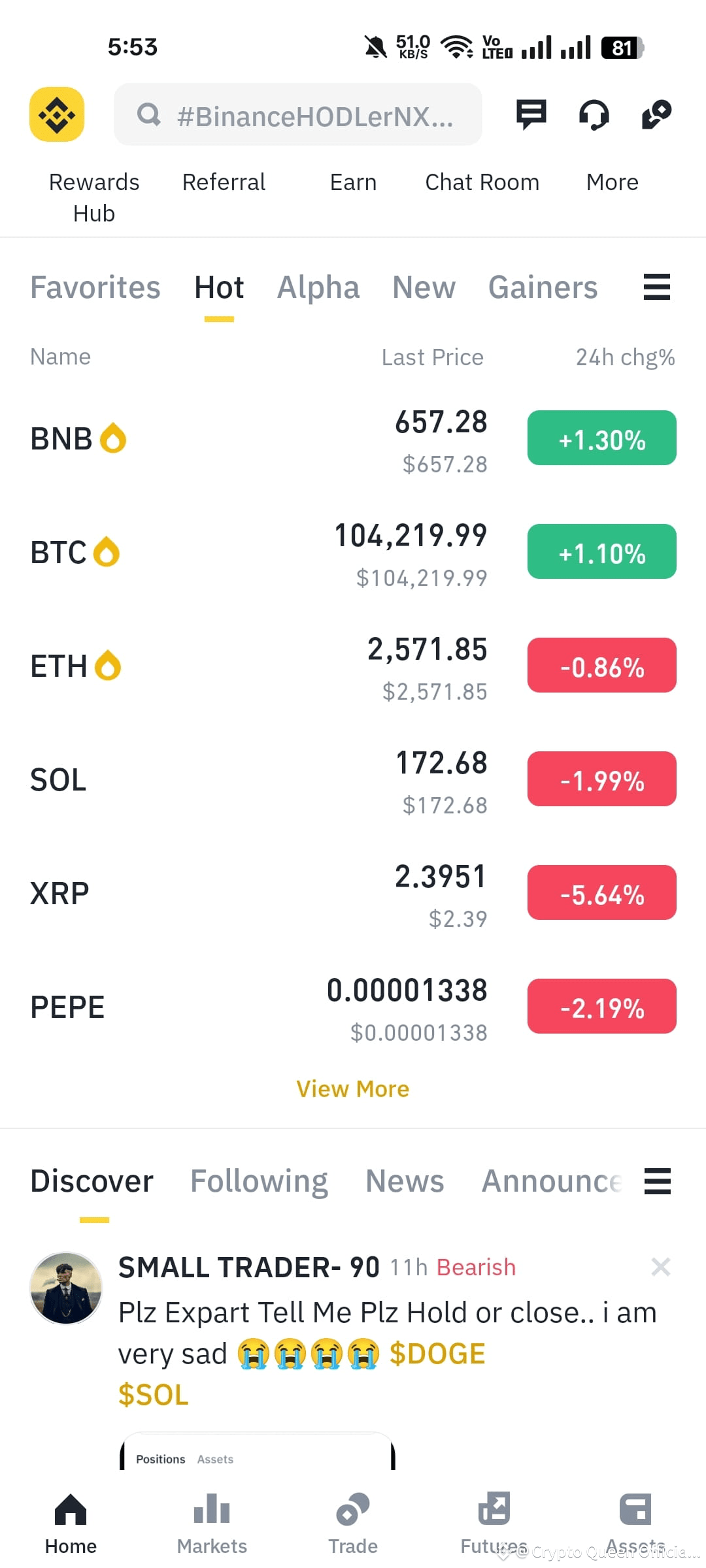The height and width of the screenshot is (1568, 706).
Task: Expand feed tabs menu beside Announce
Action: [x=657, y=1181]
